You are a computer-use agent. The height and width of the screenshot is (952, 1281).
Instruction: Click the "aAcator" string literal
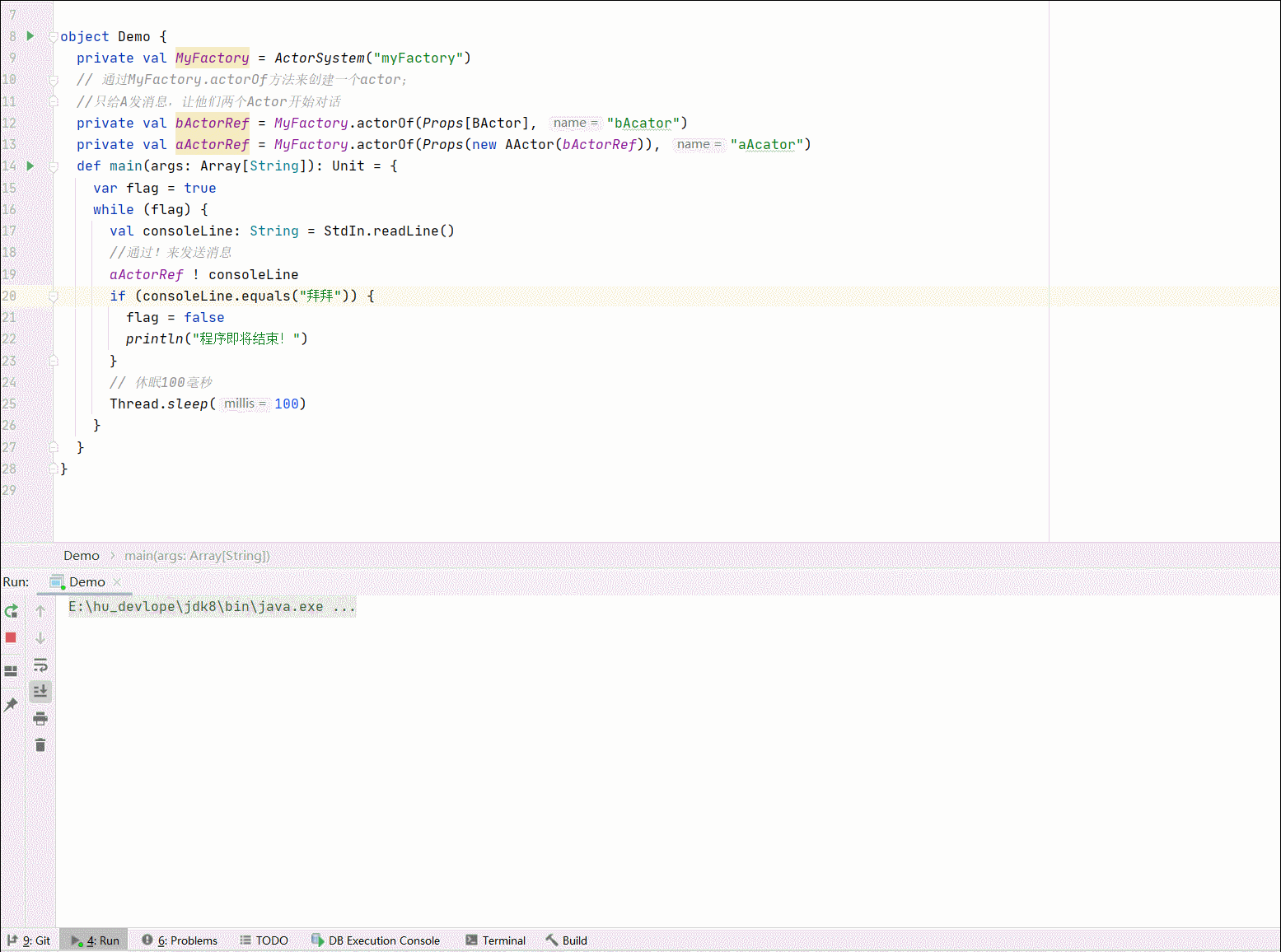tap(766, 144)
